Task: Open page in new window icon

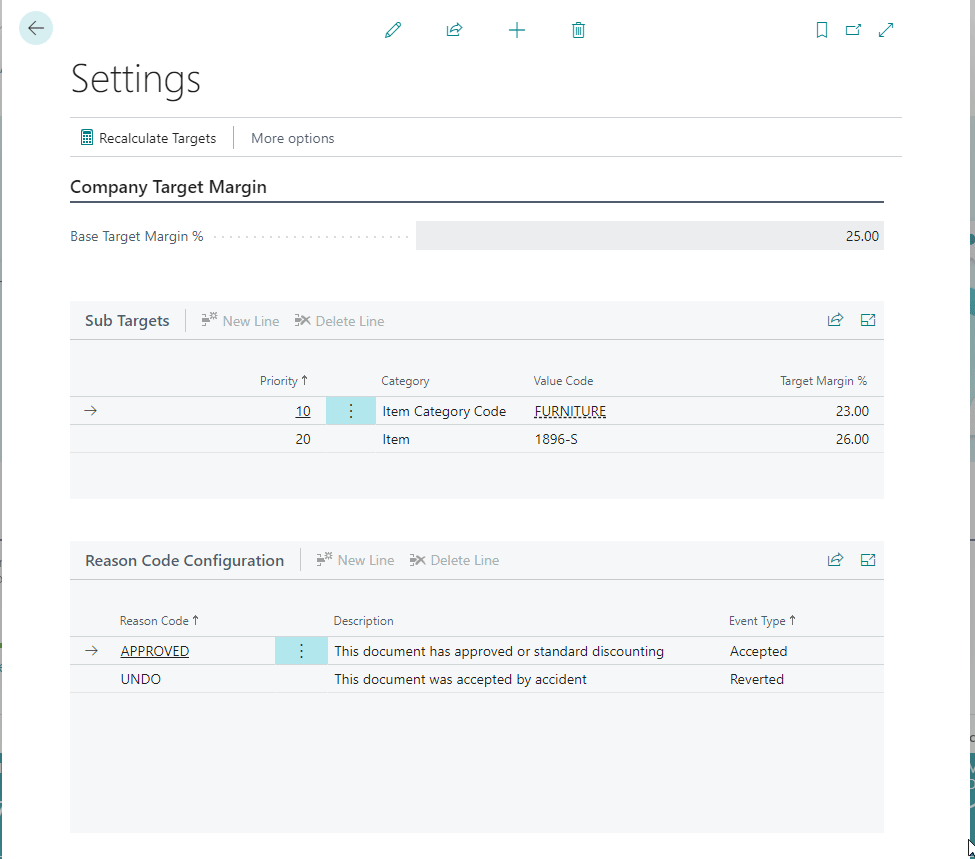Action: (x=853, y=30)
